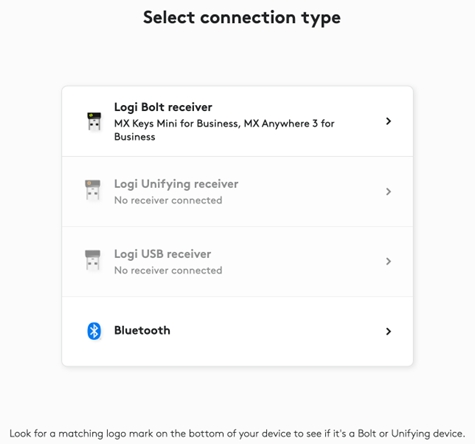The height and width of the screenshot is (444, 475).
Task: Click No receiver connected under Unifying receiver
Action: click(x=168, y=200)
